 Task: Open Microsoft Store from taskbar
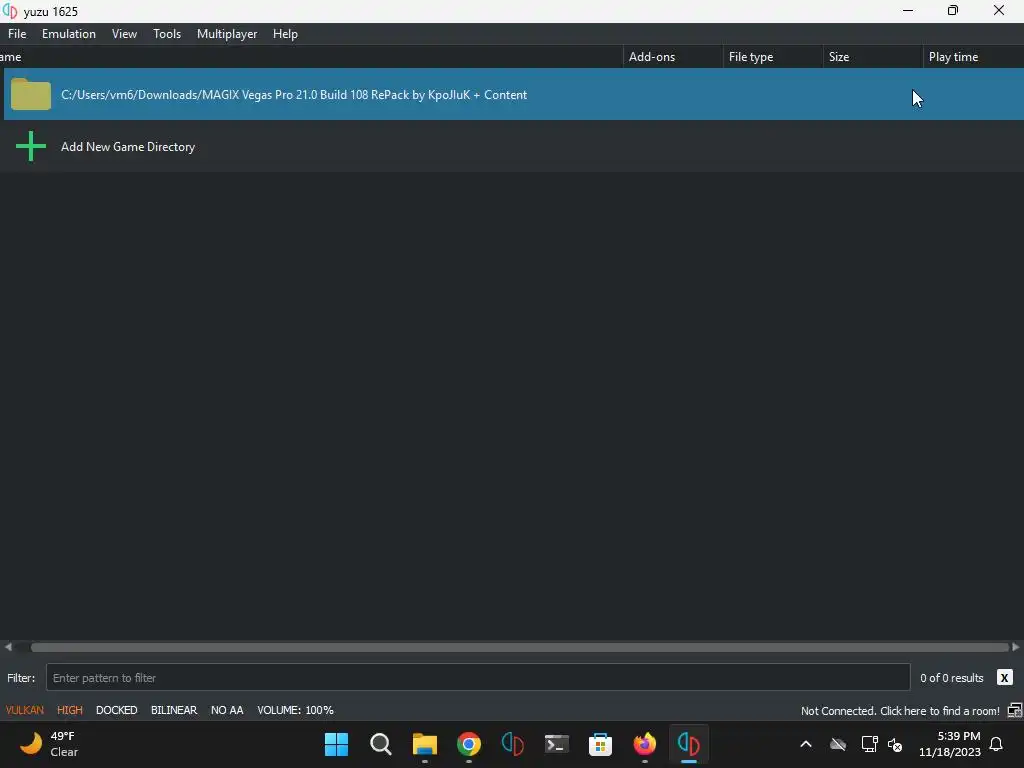600,744
